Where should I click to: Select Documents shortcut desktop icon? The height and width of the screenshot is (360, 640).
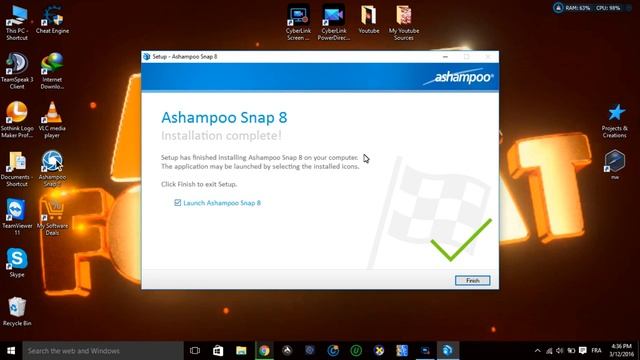point(17,169)
